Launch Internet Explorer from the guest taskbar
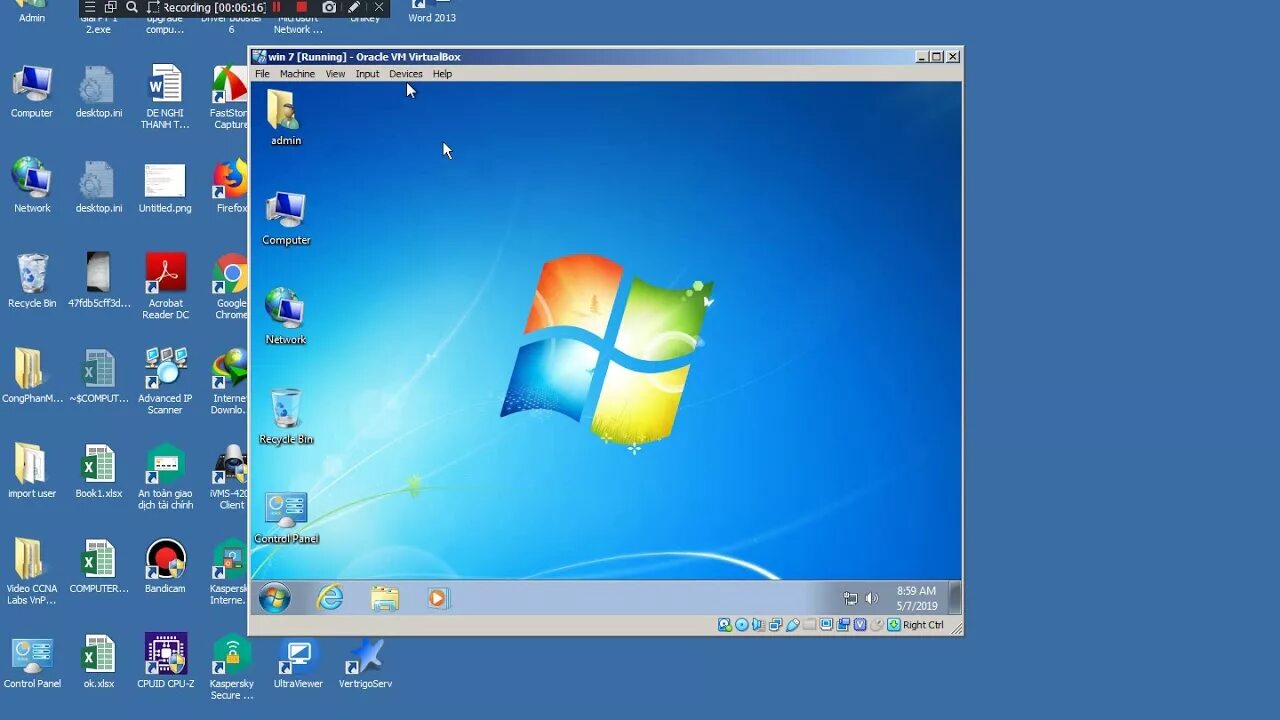The width and height of the screenshot is (1280, 720). (329, 598)
